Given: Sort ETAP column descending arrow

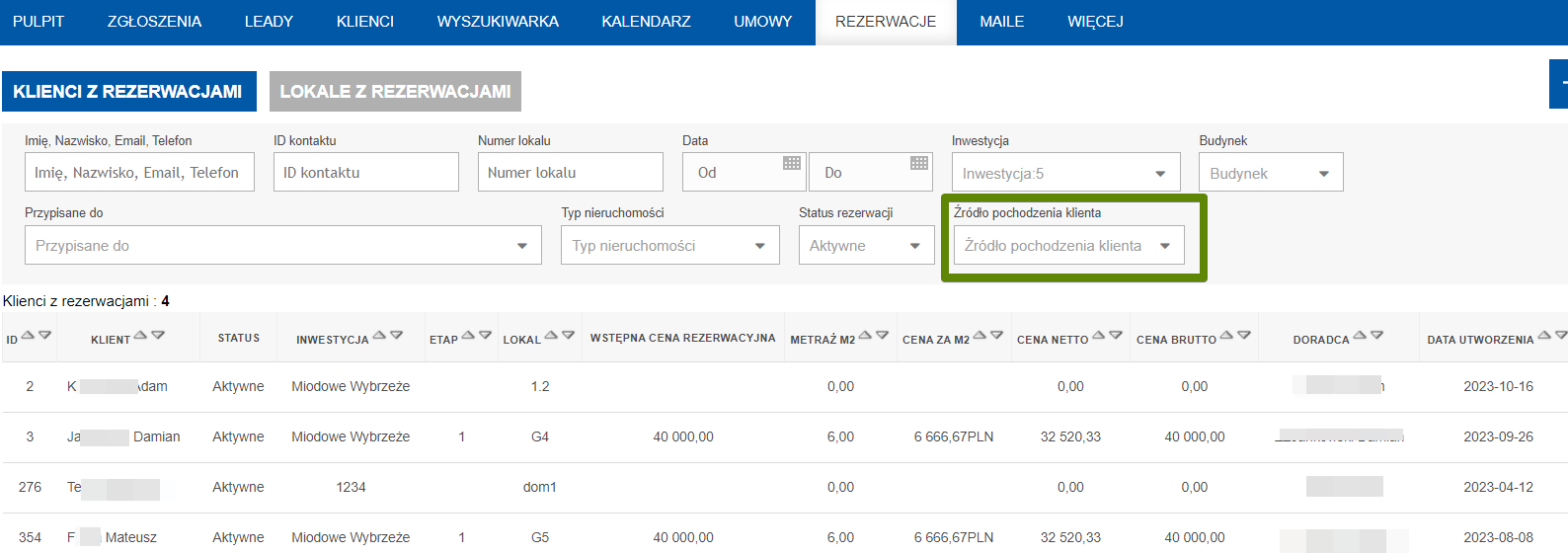Looking at the screenshot, I should point(486,336).
